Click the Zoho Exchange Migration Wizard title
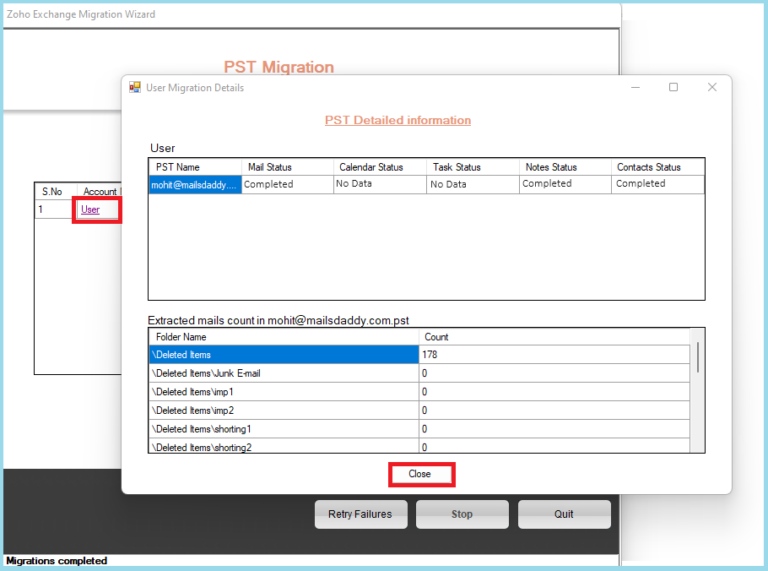Screen dimensions: 768x571 (x=81, y=14)
